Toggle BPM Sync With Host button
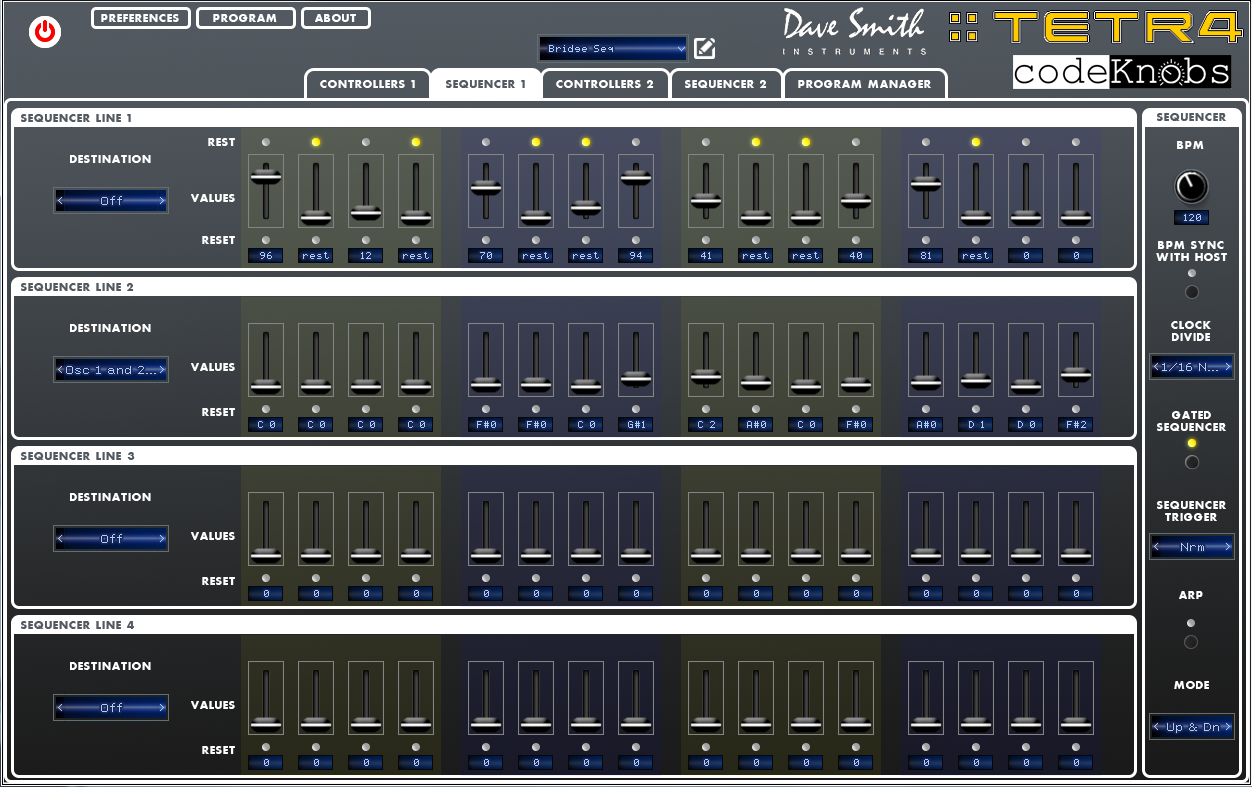Screen dimensions: 1252x787 point(1191,292)
